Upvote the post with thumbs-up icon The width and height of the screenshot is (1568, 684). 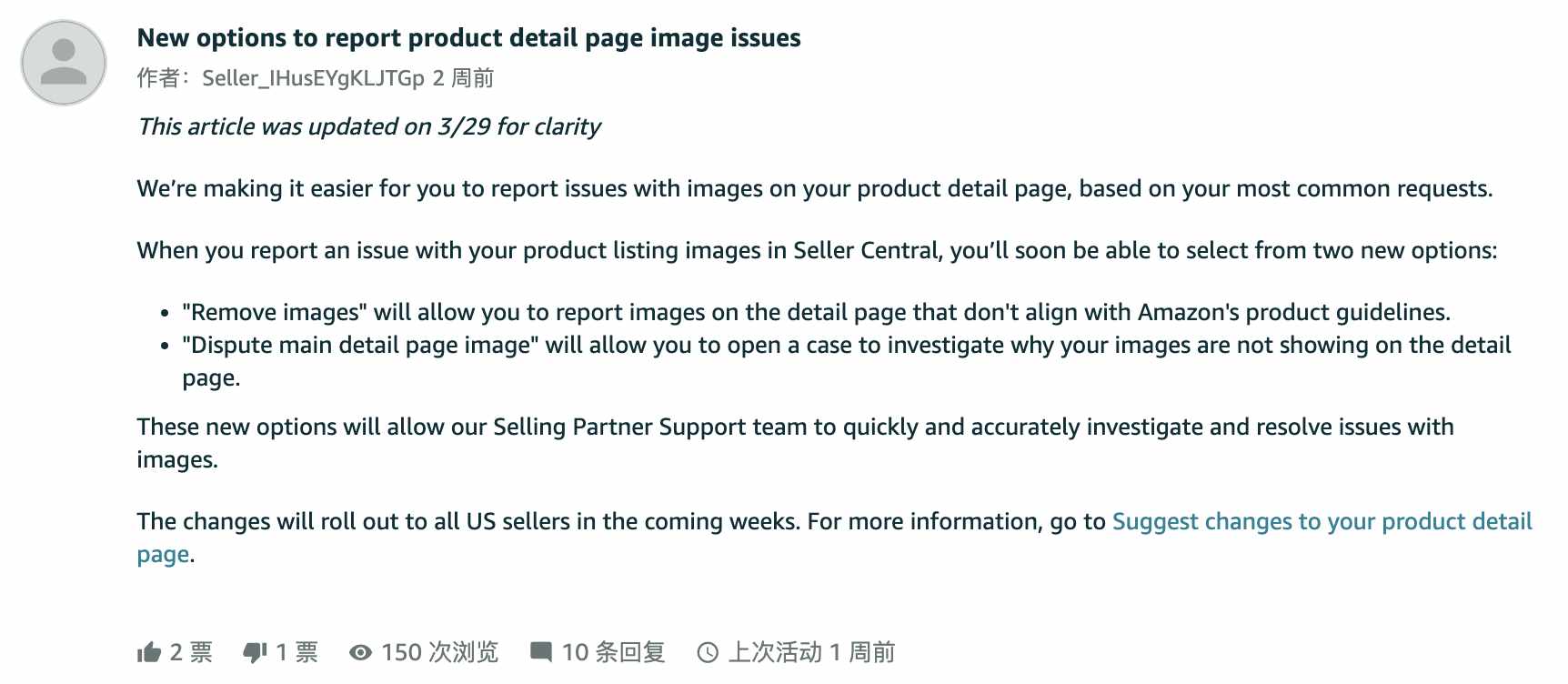coord(149,652)
